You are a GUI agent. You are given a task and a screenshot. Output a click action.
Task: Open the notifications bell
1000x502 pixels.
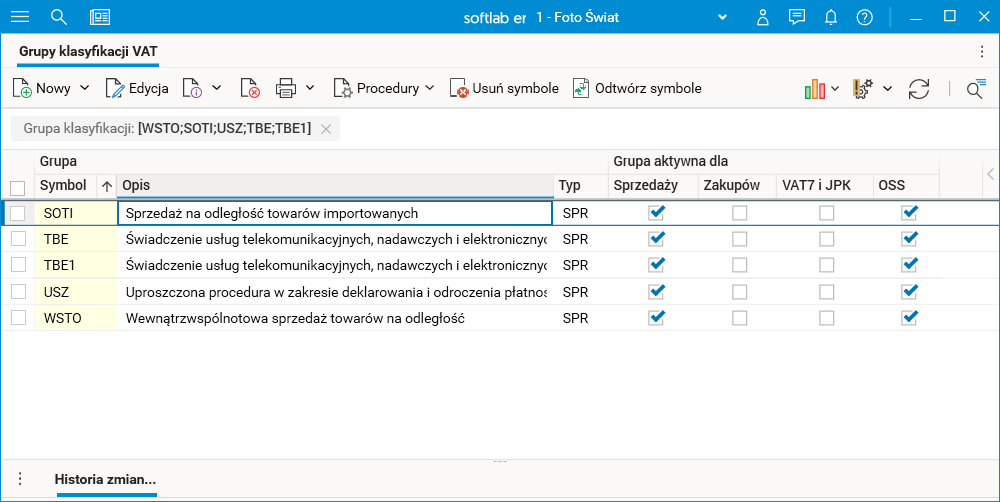click(x=831, y=17)
